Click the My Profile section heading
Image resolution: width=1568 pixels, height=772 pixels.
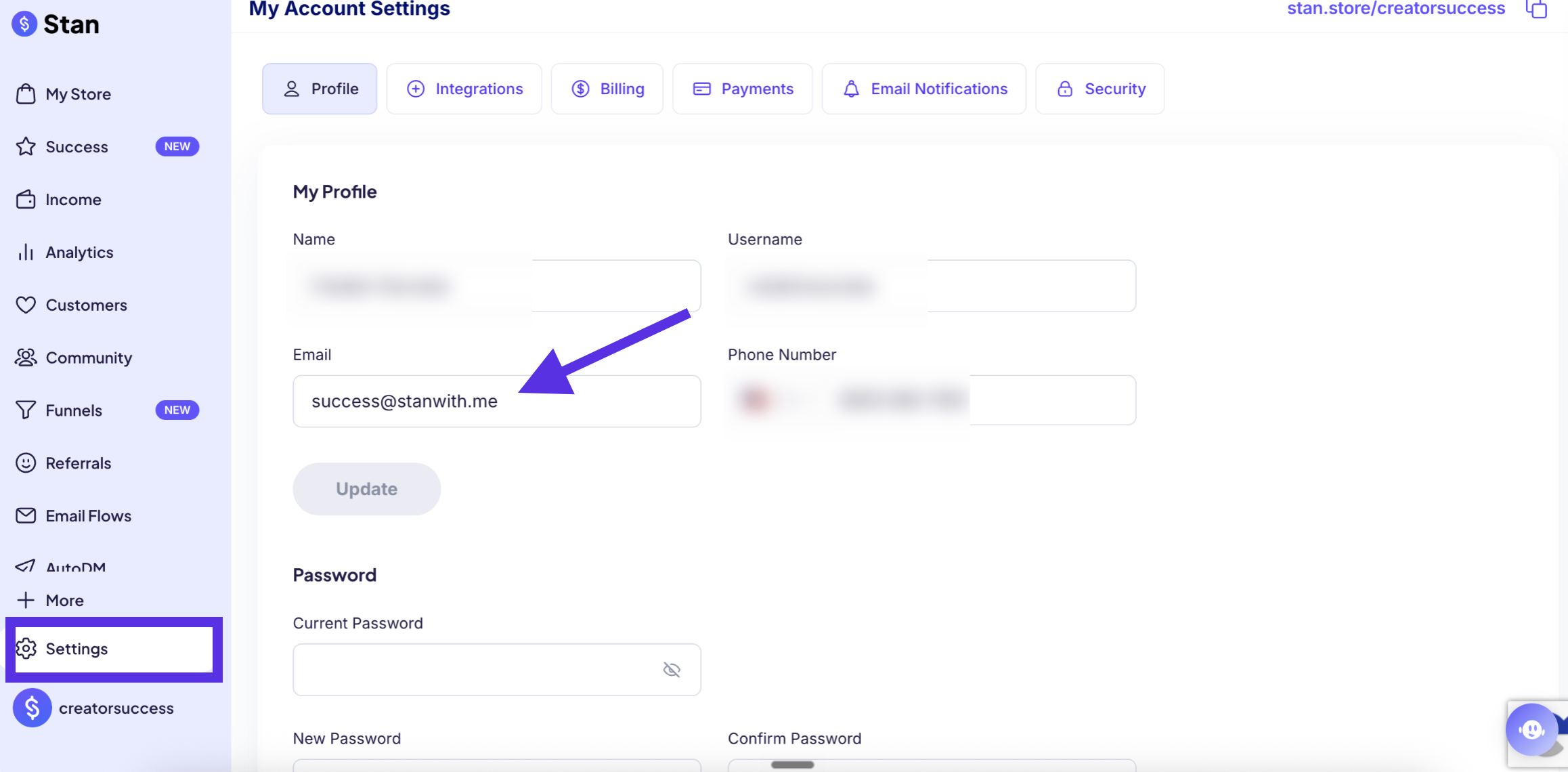click(x=334, y=192)
